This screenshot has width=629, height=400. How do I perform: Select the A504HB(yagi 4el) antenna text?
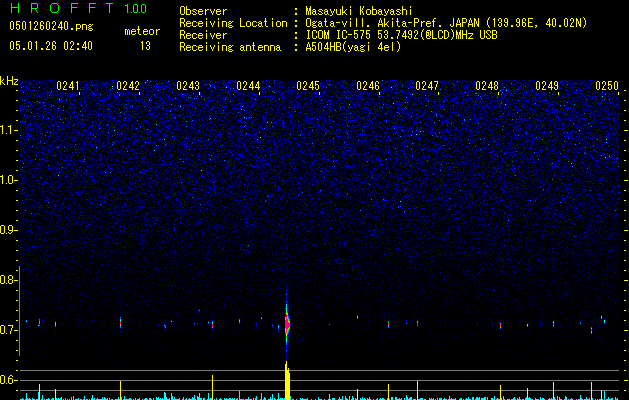353,47
